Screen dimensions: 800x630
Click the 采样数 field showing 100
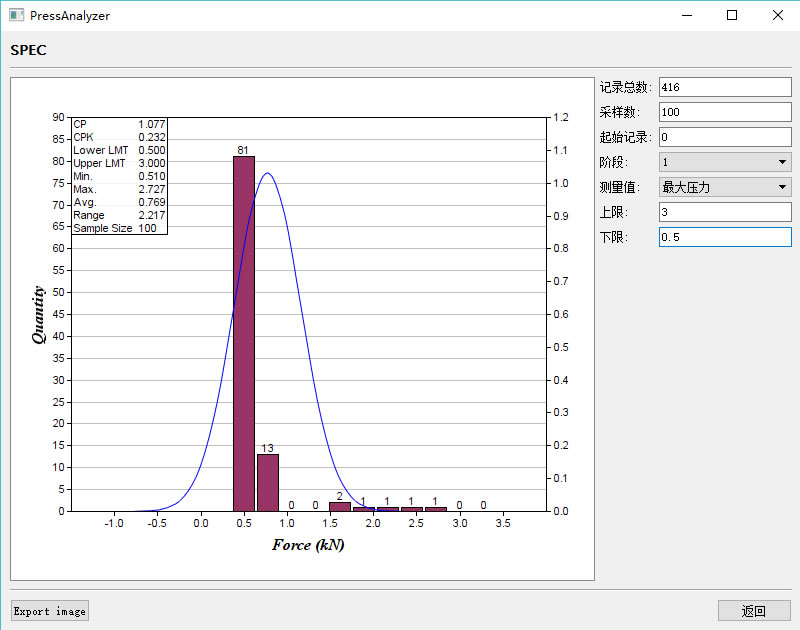point(725,112)
